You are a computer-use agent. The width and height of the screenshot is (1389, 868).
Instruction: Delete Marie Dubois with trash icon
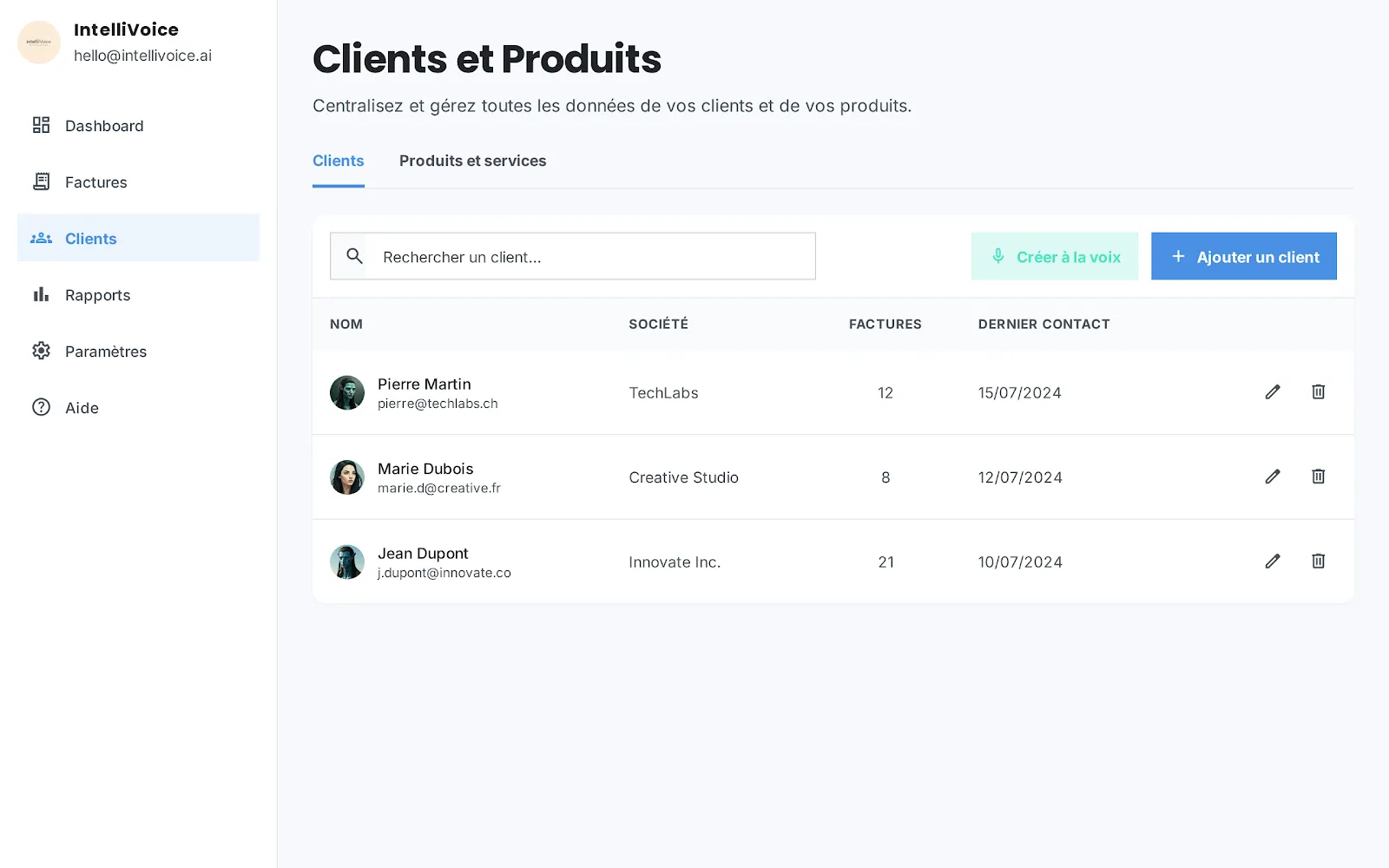coord(1318,477)
